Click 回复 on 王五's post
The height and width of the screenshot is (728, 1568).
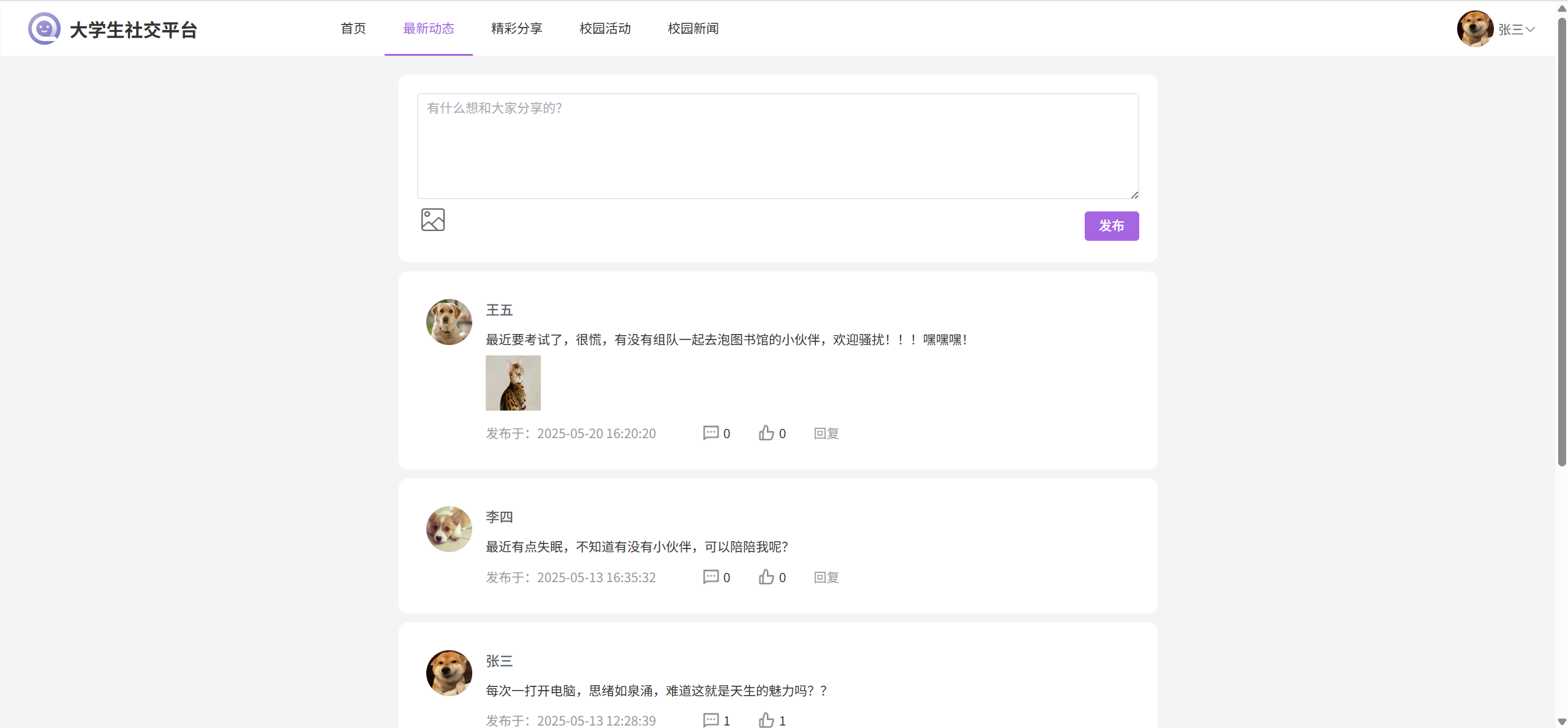tap(826, 434)
